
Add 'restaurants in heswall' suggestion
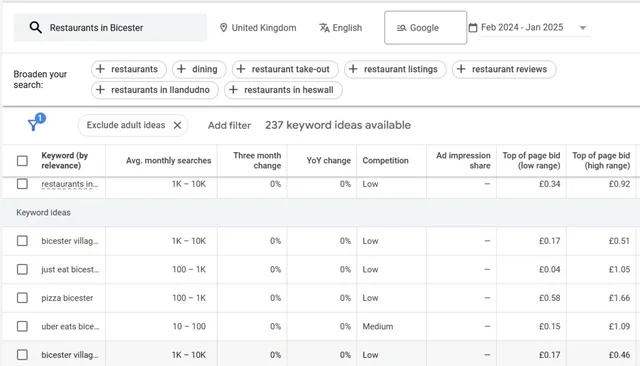click(283, 90)
